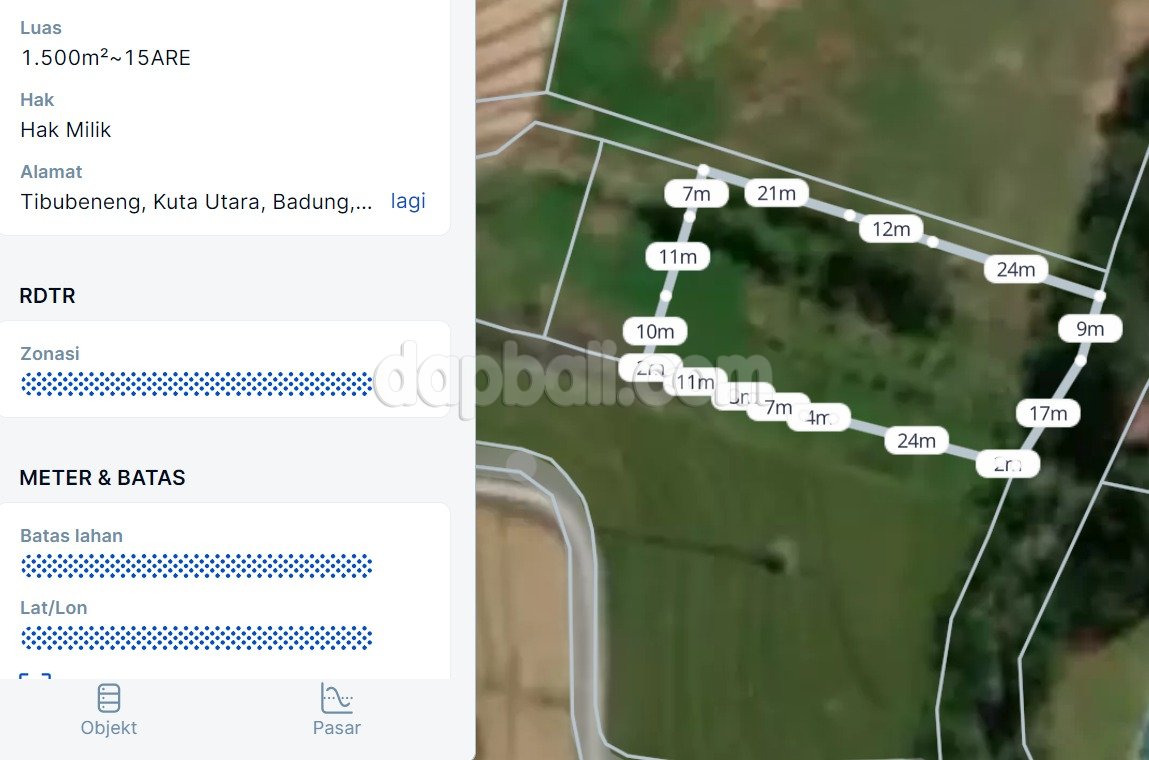The width and height of the screenshot is (1149, 760).
Task: Click the 9m edge measurement label
Action: pyautogui.click(x=1090, y=329)
